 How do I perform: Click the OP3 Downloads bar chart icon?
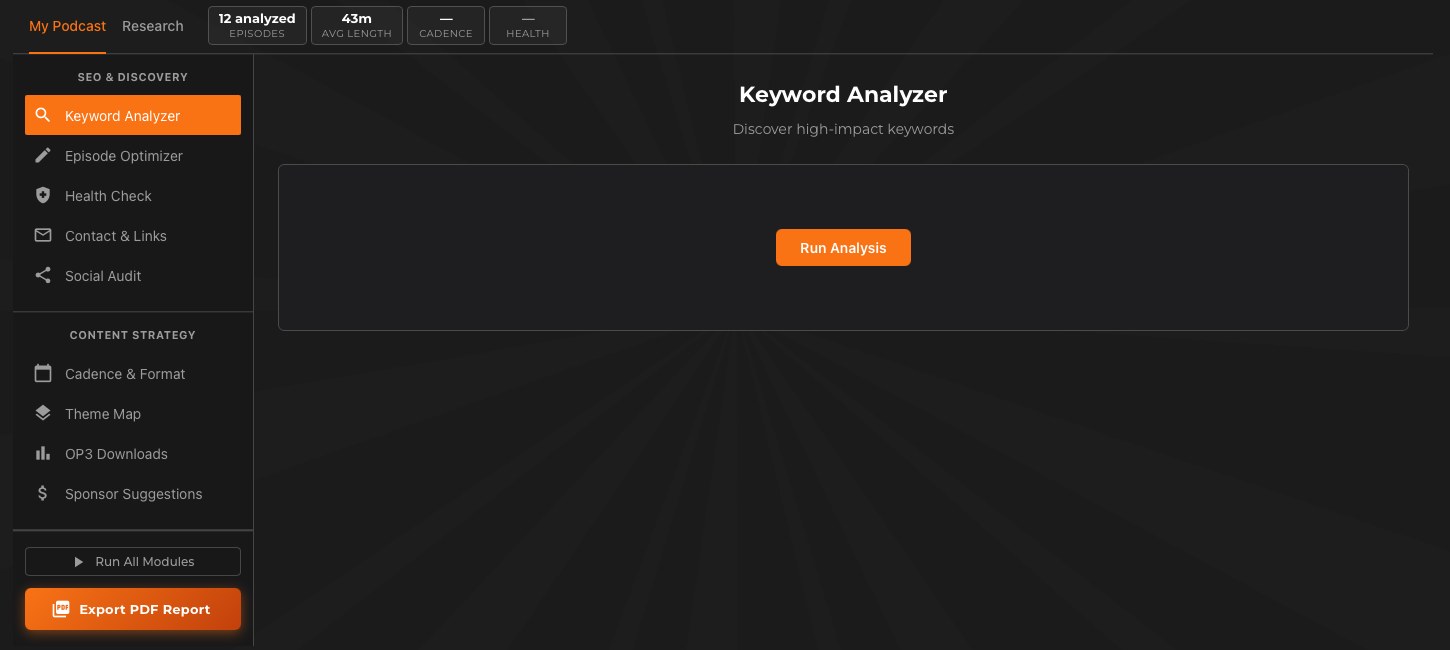43,453
